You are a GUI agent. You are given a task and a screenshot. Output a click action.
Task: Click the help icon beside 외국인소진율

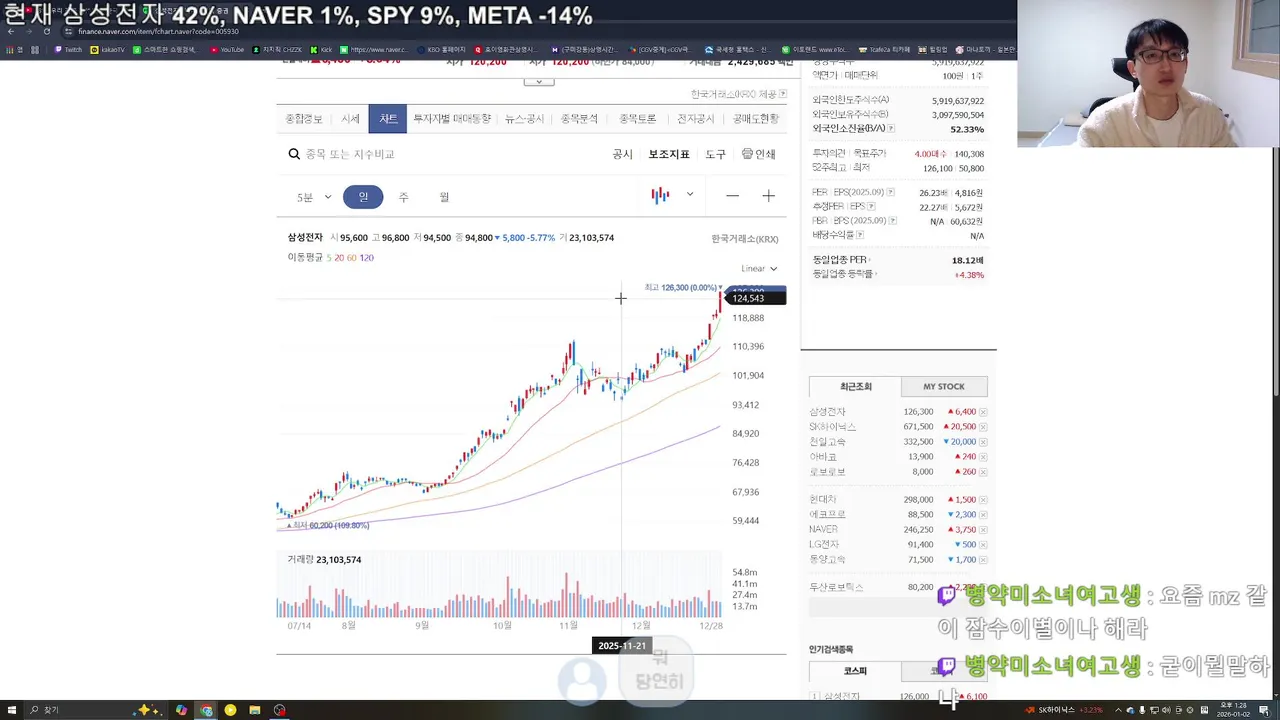tap(891, 129)
